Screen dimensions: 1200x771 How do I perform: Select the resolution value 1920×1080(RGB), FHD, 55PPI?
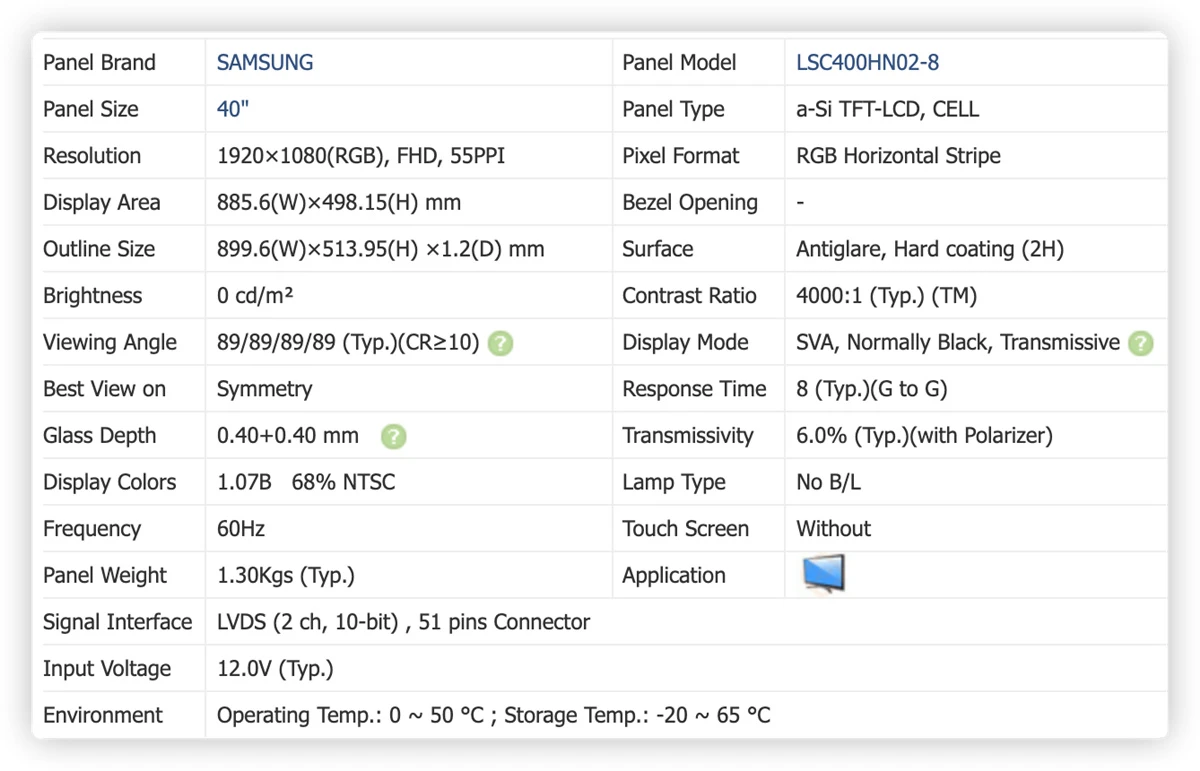[x=361, y=156]
